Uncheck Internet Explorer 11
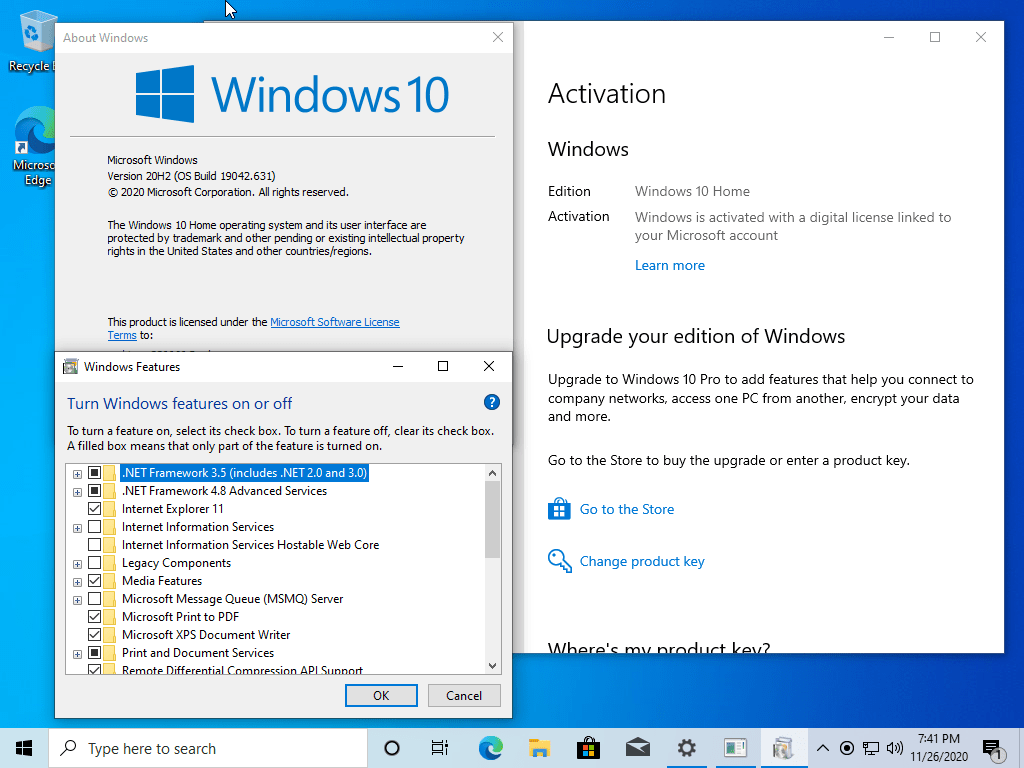Image resolution: width=1024 pixels, height=768 pixels. tap(95, 509)
